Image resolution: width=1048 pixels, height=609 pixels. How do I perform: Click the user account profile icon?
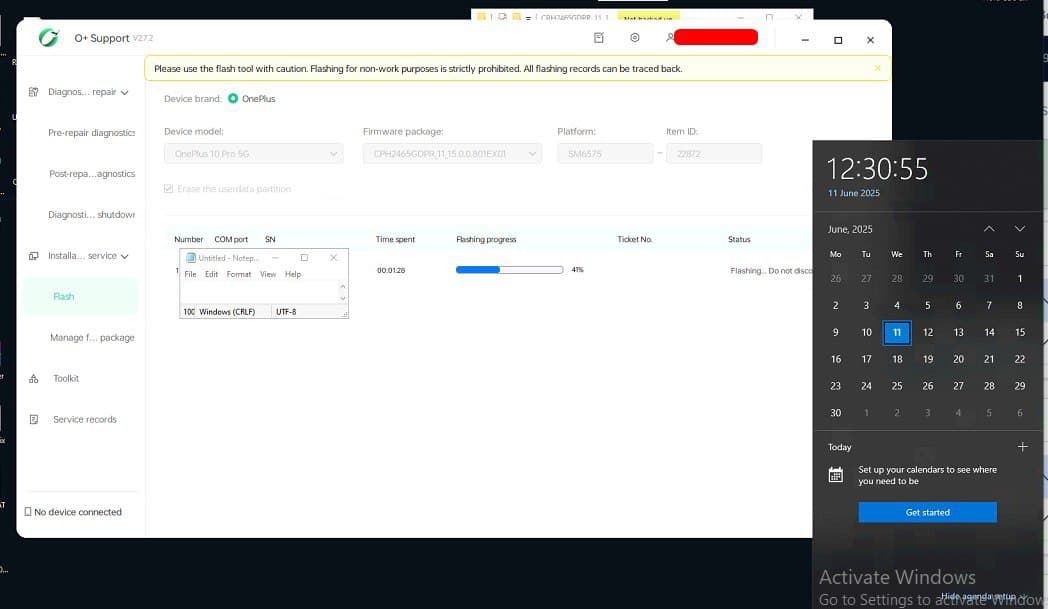(670, 38)
